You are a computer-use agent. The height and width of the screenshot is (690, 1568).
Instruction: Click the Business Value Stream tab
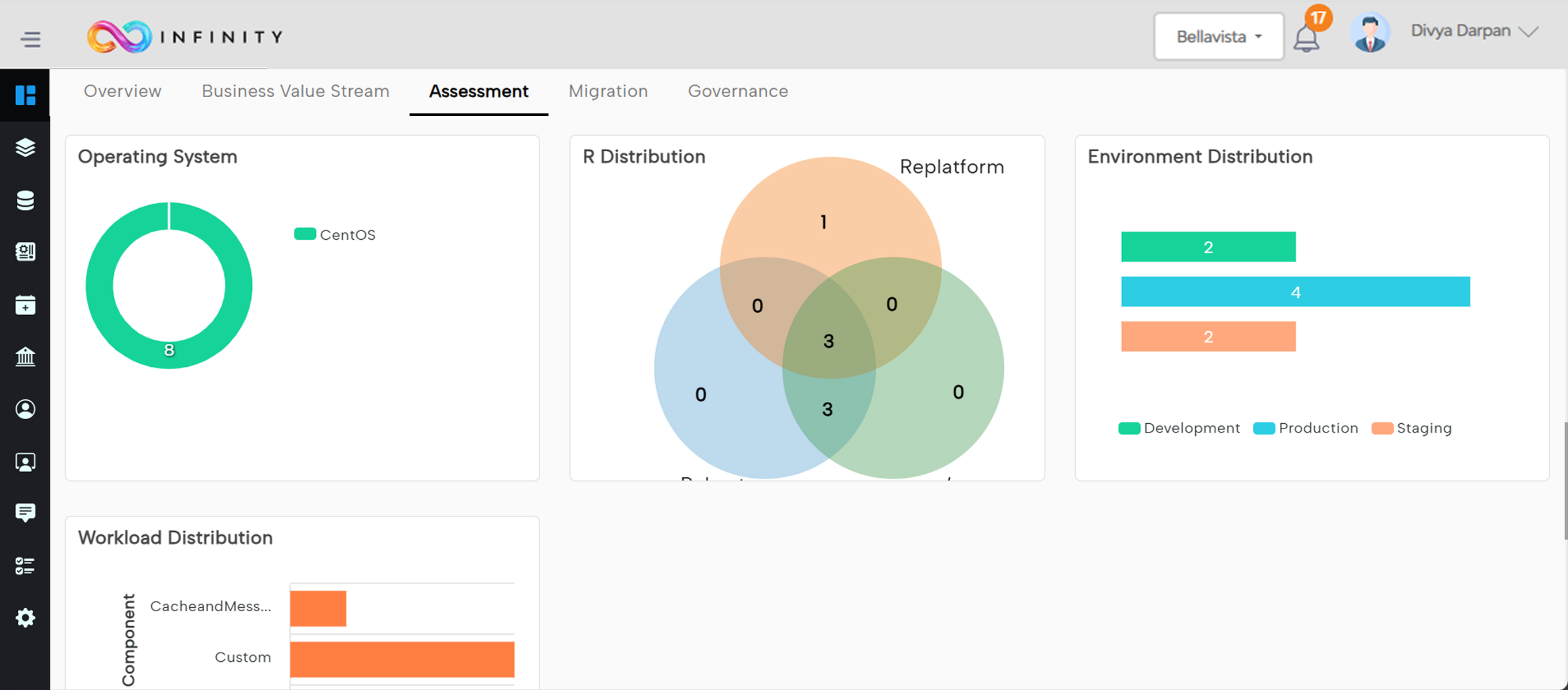pyautogui.click(x=295, y=91)
